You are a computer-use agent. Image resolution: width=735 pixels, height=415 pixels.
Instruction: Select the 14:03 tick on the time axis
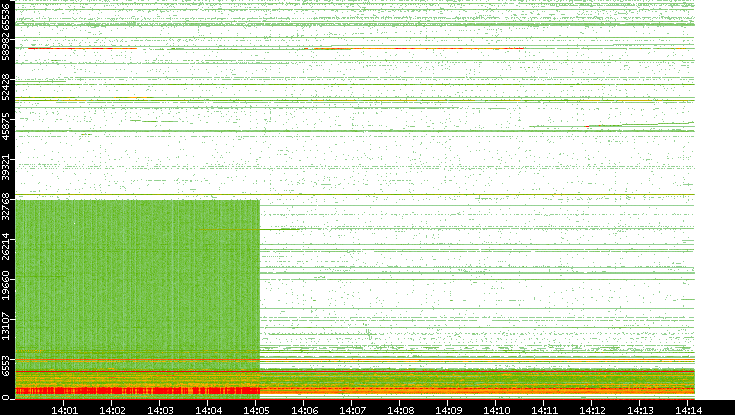[160, 408]
